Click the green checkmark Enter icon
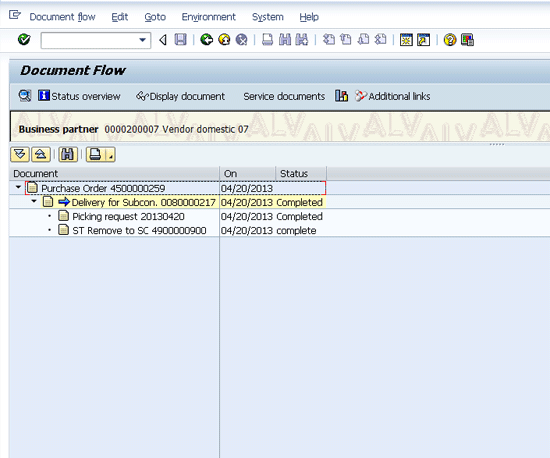This screenshot has width=550, height=458. [24, 40]
